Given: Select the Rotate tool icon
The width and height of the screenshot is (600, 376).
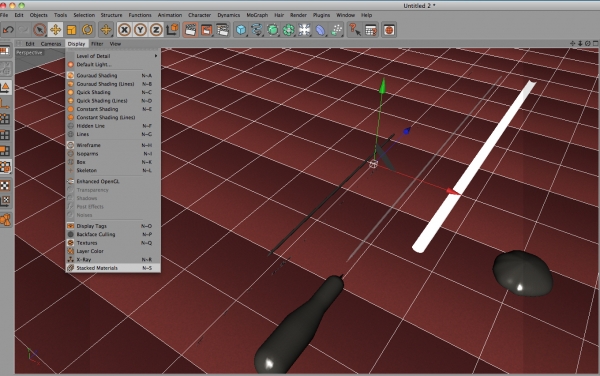Looking at the screenshot, I should tap(87, 29).
